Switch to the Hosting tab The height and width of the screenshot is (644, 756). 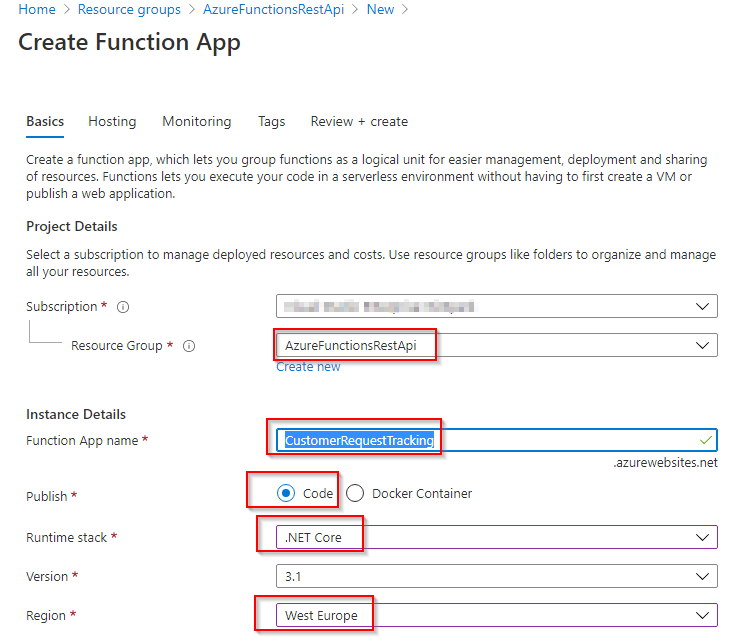(112, 121)
